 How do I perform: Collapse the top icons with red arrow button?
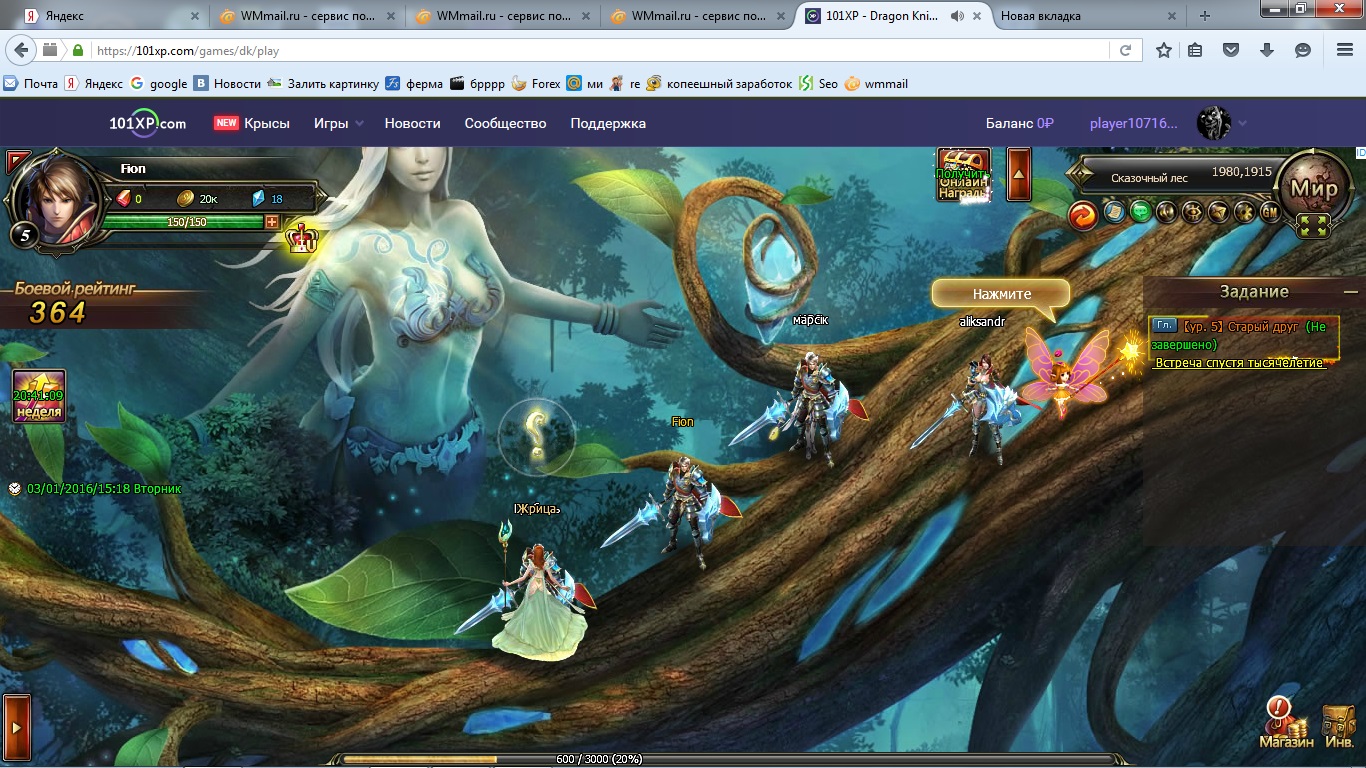[1018, 175]
